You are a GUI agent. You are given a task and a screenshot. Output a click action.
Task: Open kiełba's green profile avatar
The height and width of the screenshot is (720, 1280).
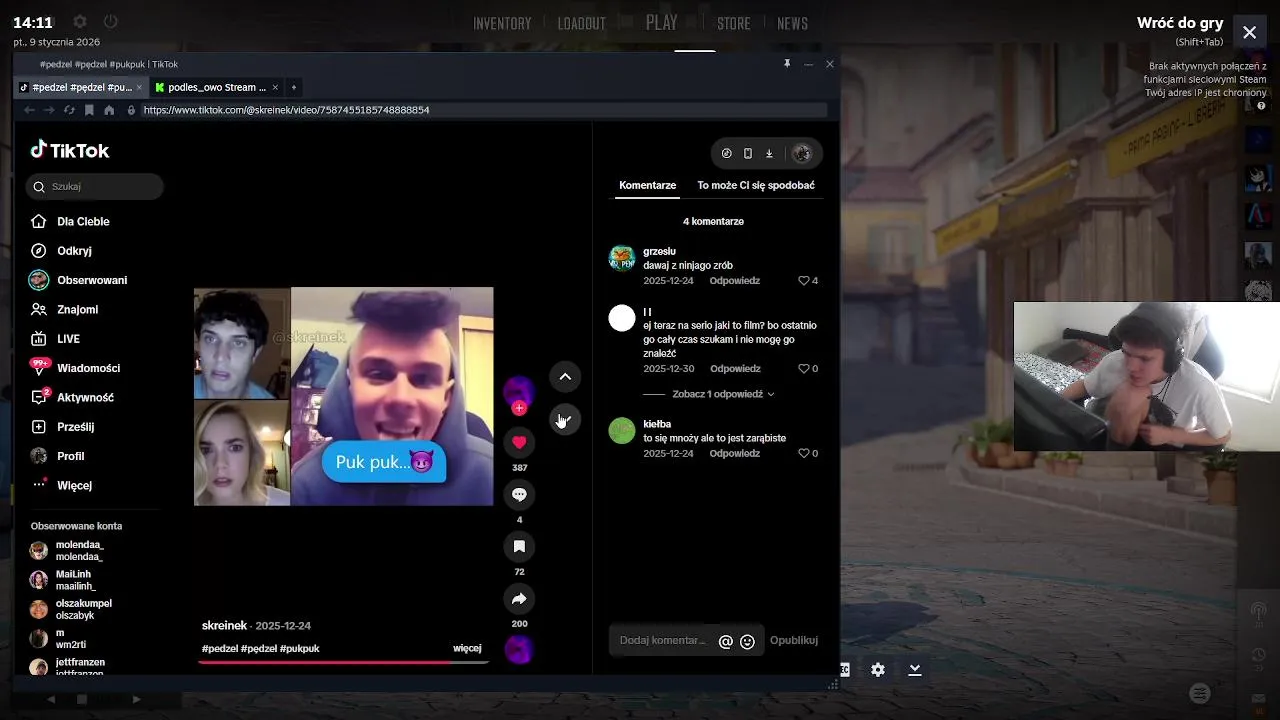[x=622, y=431]
